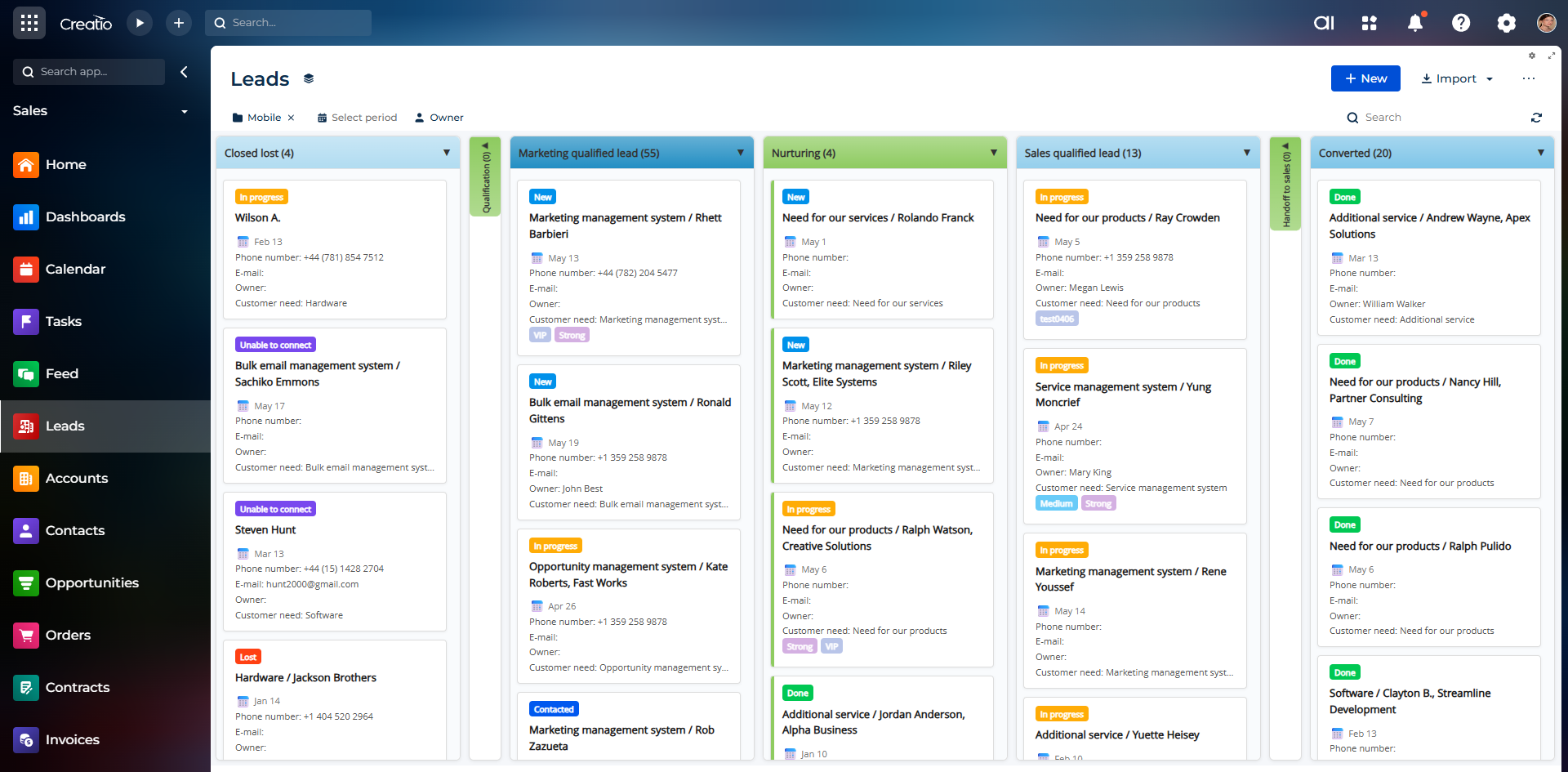Image resolution: width=1568 pixels, height=772 pixels.
Task: Open Orders section
Action: 105,636
